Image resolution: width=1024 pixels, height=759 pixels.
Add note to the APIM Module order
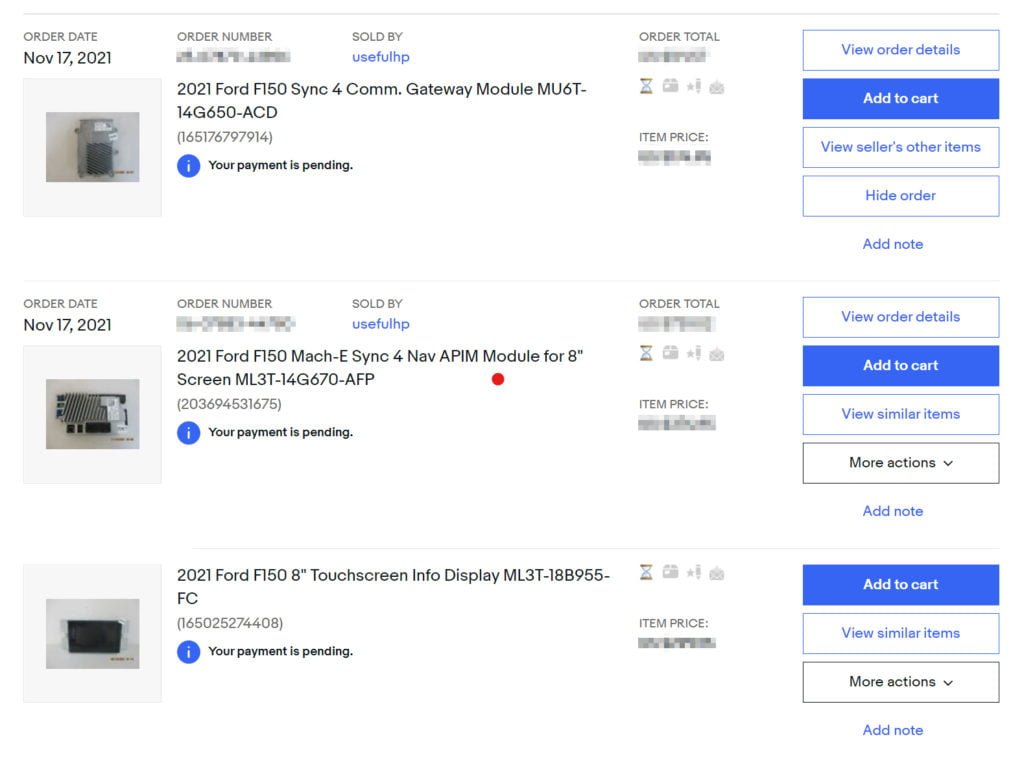click(x=893, y=511)
